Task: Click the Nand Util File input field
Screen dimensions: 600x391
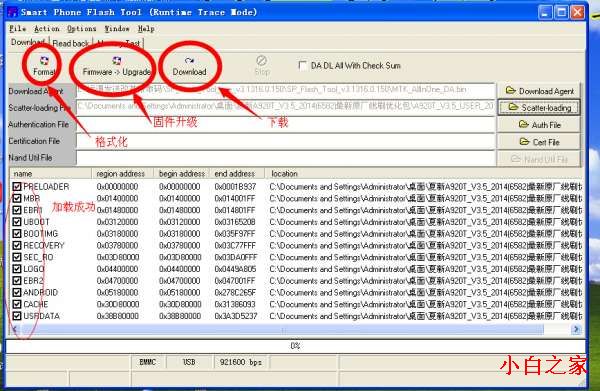Action: [286, 158]
